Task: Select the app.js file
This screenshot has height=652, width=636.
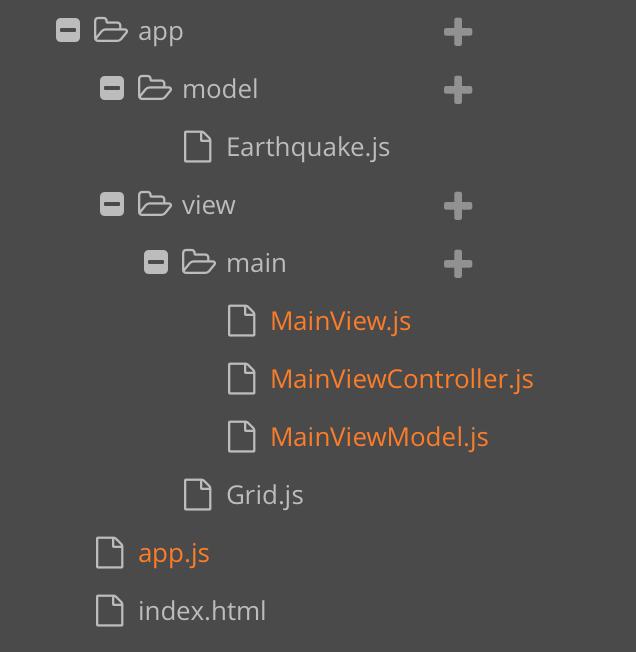Action: tap(174, 554)
